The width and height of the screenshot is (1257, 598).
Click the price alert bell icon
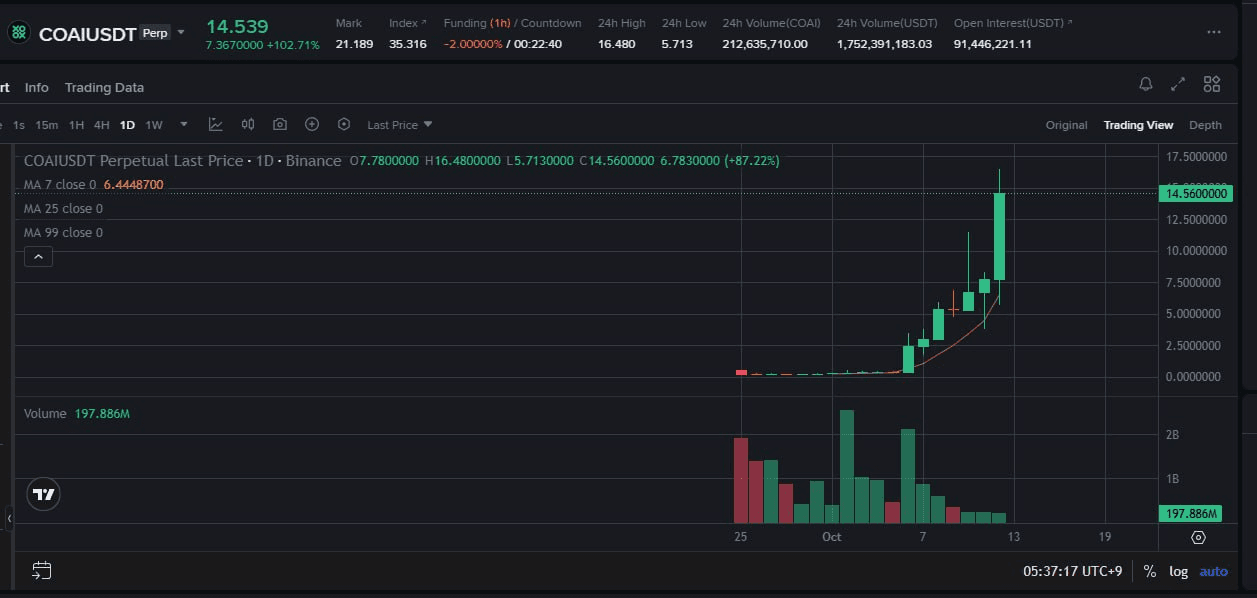point(1146,85)
